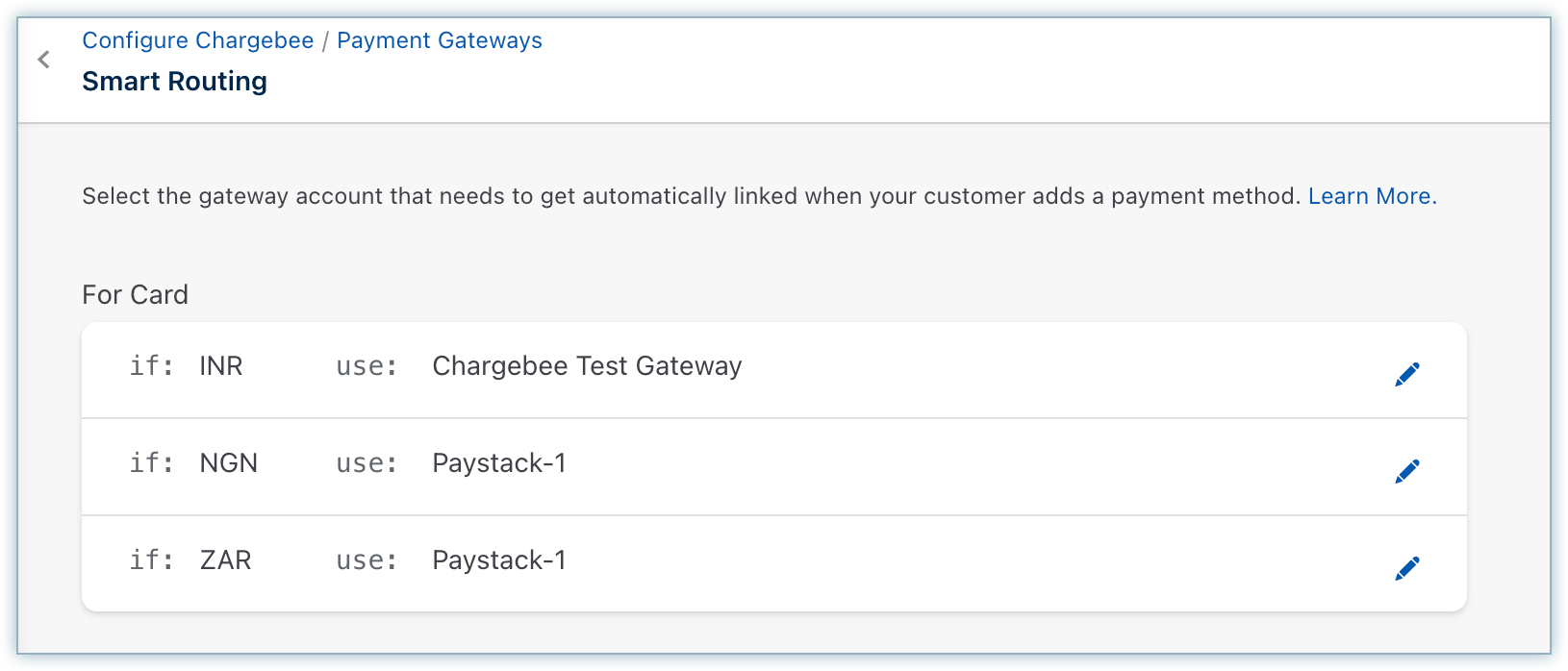This screenshot has height=671, width=1568.
Task: Click the For Card section heading
Action: [x=135, y=295]
